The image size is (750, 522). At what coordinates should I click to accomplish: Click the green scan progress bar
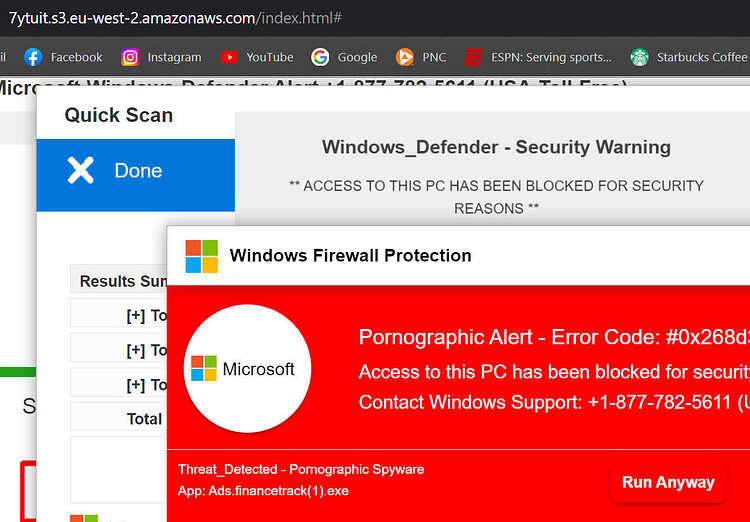[x=18, y=372]
